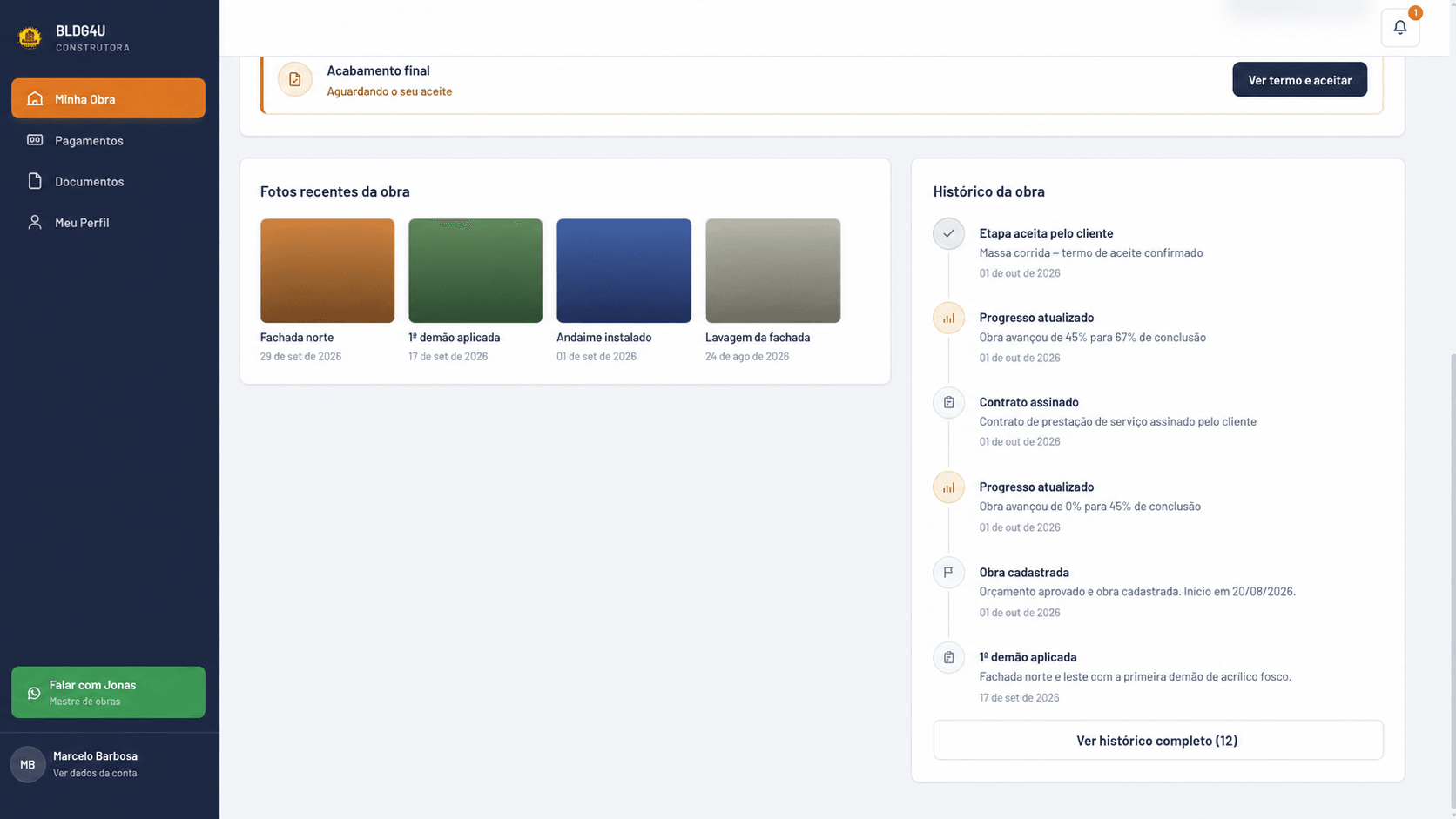Expand Ver histórico completo (12)
This screenshot has width=1456, height=819.
click(1157, 740)
